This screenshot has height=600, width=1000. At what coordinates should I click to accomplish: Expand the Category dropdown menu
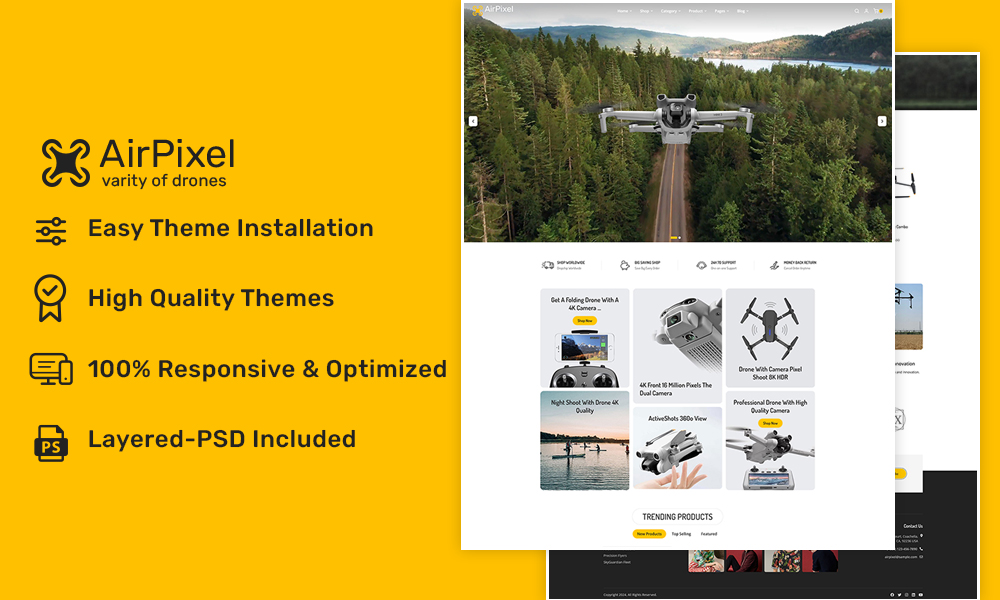670,11
